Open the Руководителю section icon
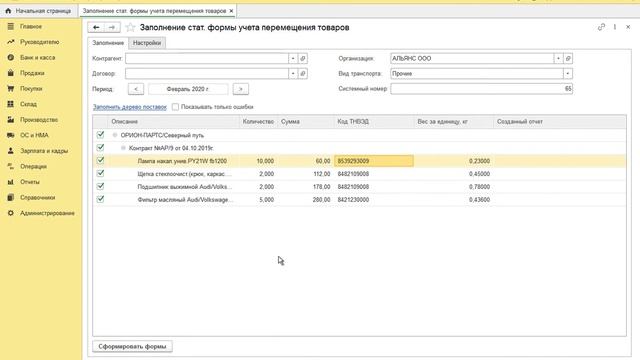Image resolution: width=640 pixels, height=360 pixels. [11, 42]
